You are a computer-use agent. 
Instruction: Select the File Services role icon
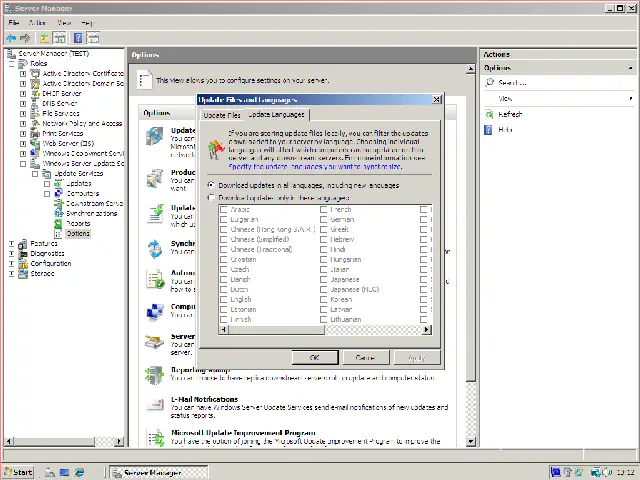pyautogui.click(x=36, y=113)
